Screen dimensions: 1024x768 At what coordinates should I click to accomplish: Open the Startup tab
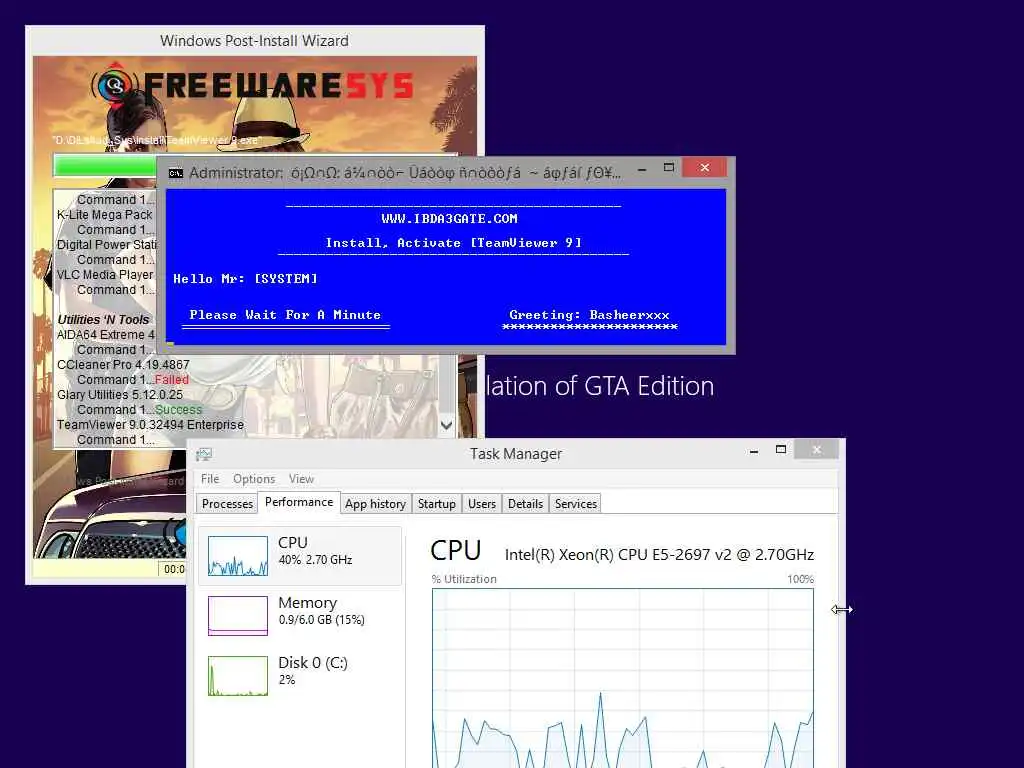[x=436, y=504]
